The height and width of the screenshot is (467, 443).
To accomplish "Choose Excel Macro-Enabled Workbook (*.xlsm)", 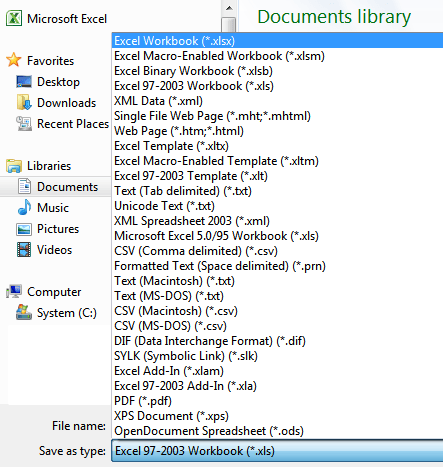I will click(x=277, y=56).
